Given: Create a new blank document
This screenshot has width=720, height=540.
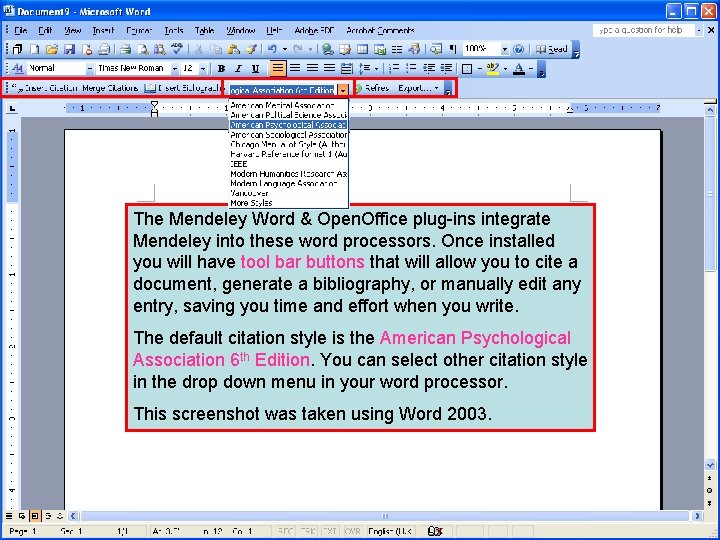Looking at the screenshot, I should point(35,49).
